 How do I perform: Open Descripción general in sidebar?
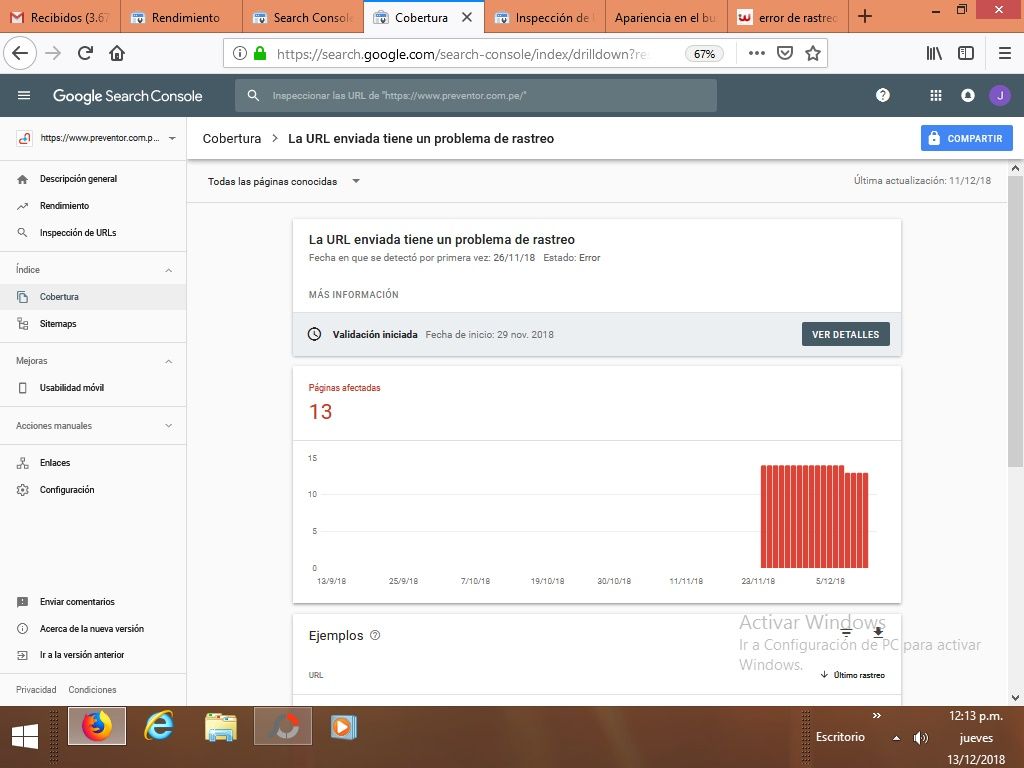point(93,179)
